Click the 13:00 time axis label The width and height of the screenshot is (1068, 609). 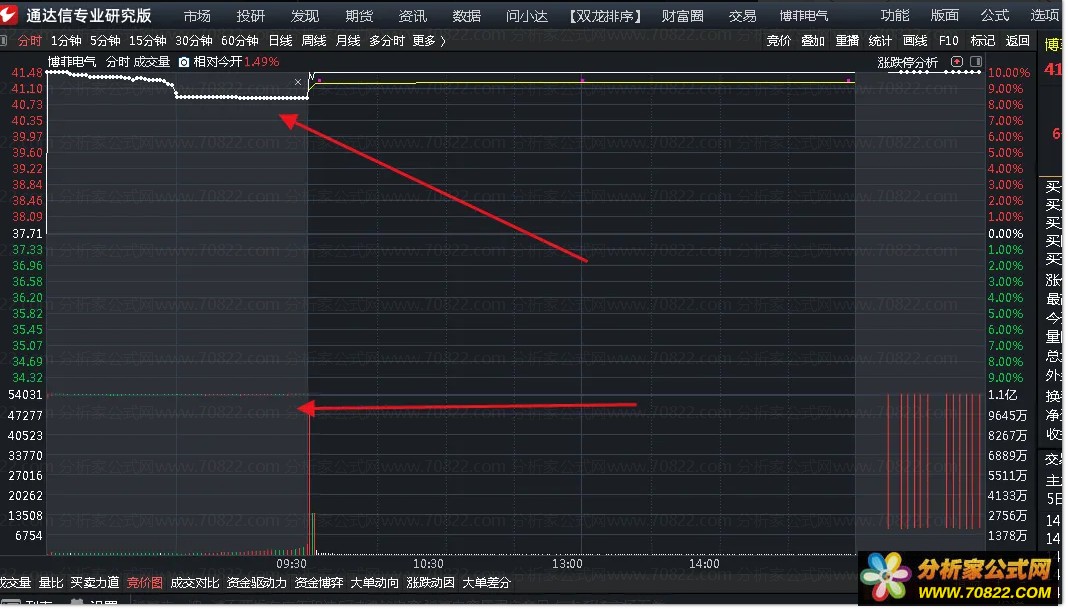point(567,564)
